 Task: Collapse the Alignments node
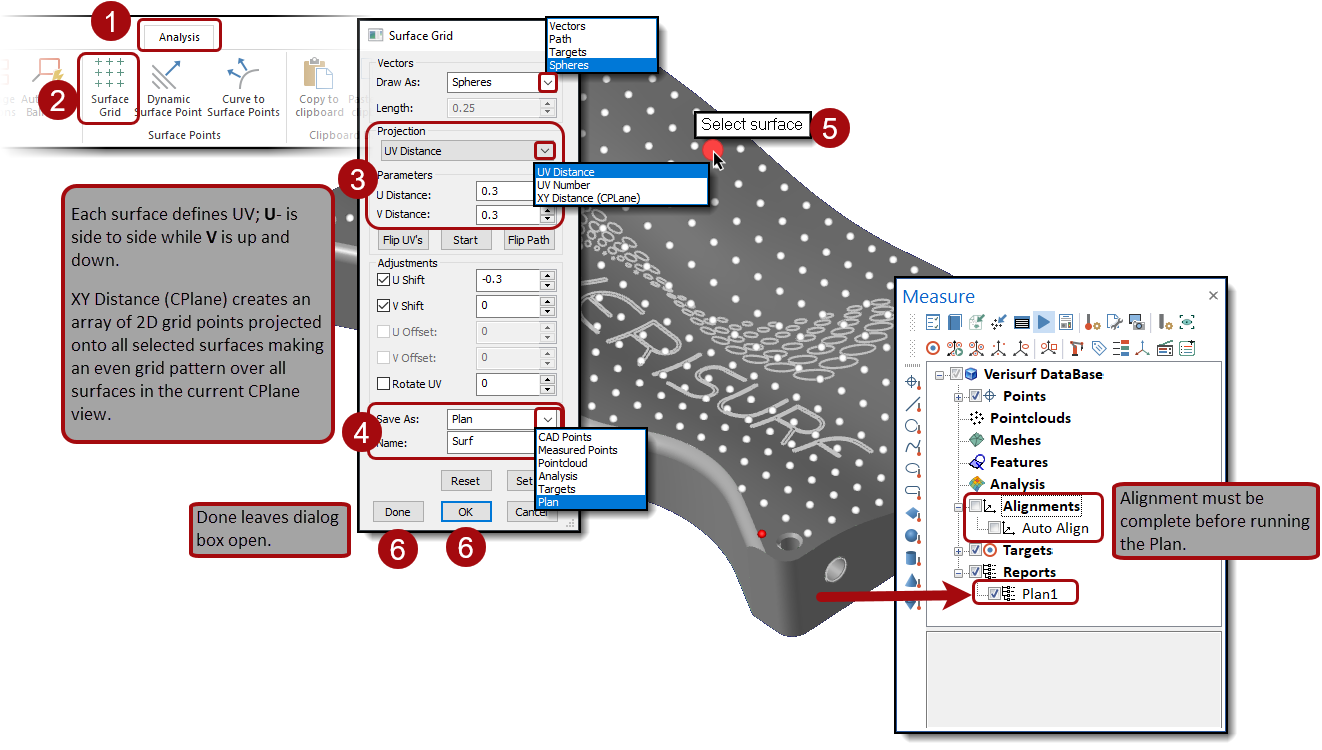click(x=959, y=506)
